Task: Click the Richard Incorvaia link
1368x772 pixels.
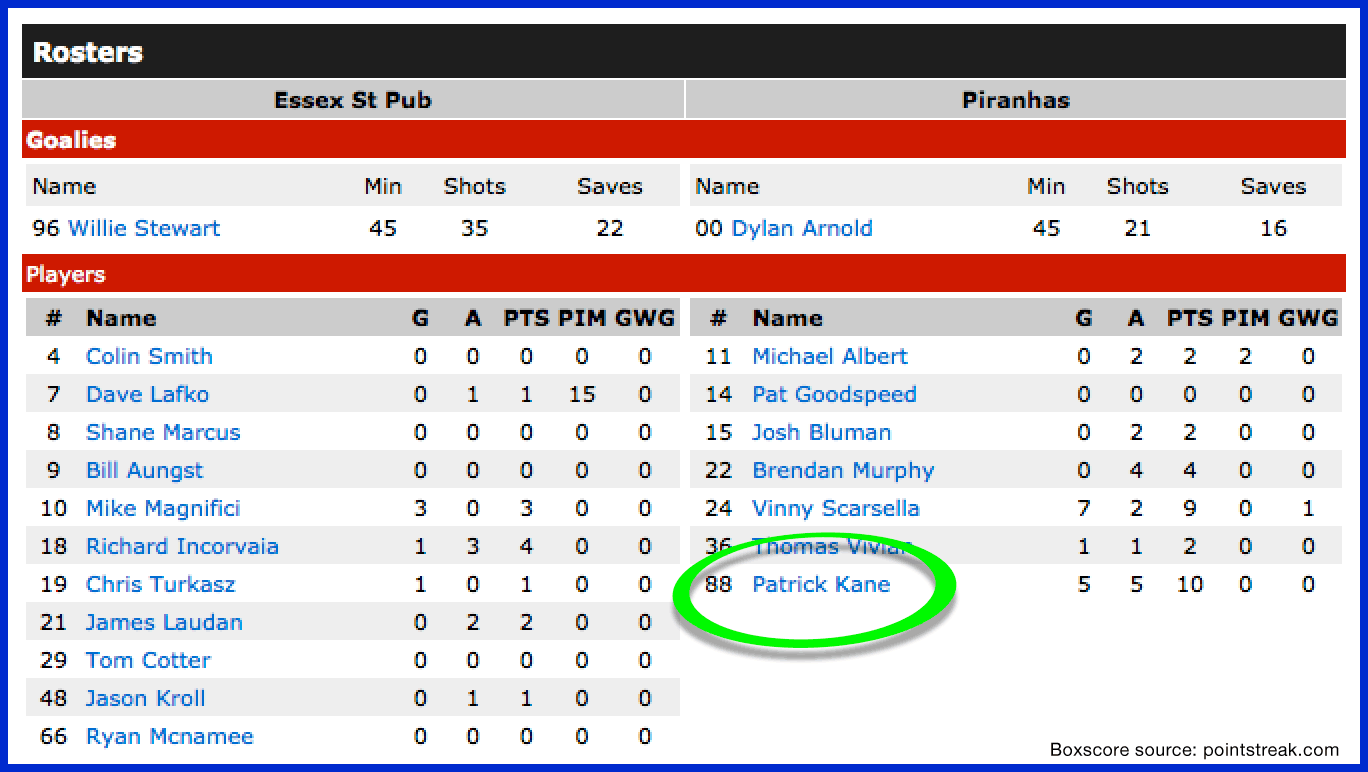Action: click(182, 546)
